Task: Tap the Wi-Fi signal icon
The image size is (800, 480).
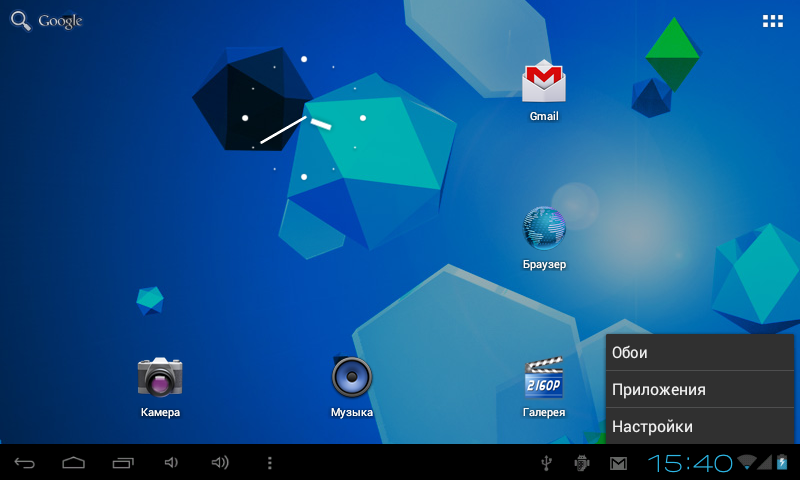Action: coord(747,462)
